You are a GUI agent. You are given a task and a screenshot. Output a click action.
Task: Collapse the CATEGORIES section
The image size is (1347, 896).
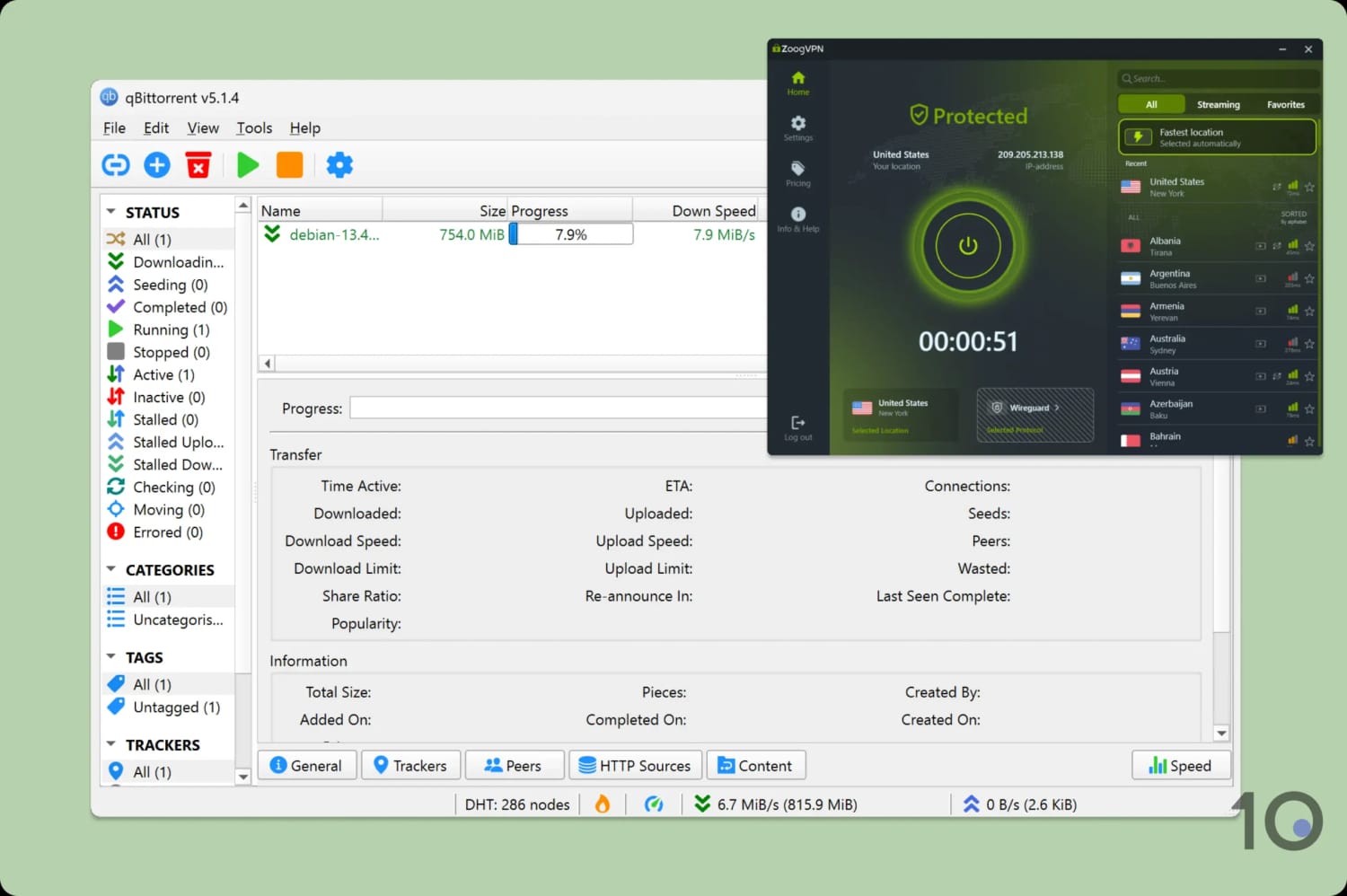[x=111, y=569]
